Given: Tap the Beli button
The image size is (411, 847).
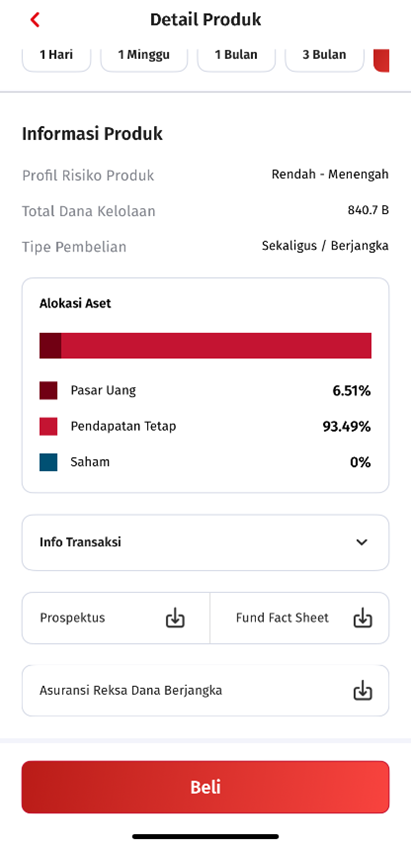Looking at the screenshot, I should pyautogui.click(x=205, y=787).
